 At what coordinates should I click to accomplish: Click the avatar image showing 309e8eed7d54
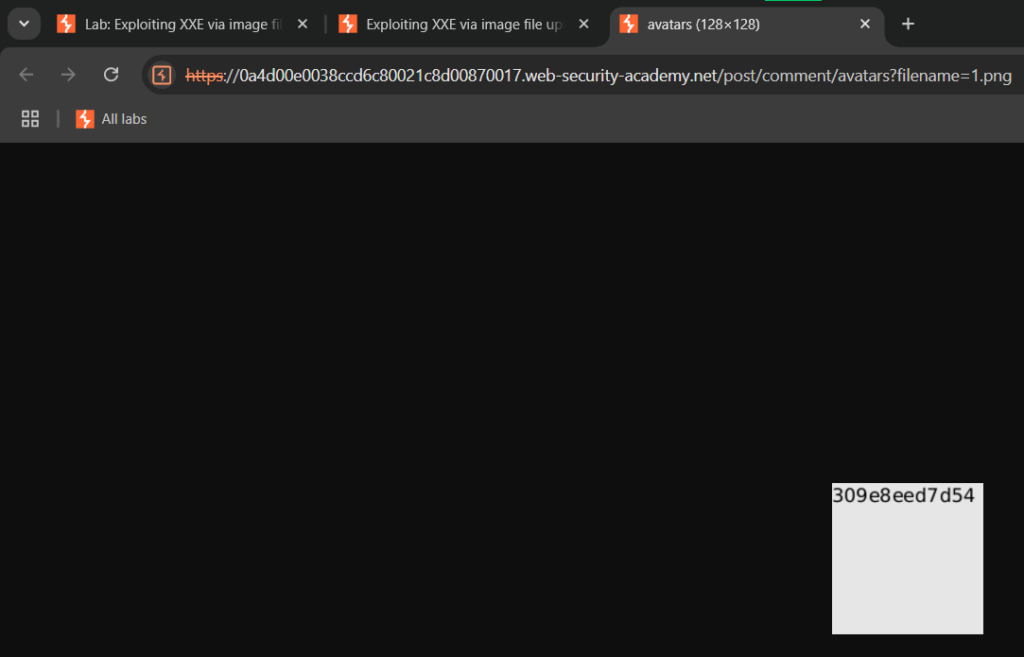(x=907, y=558)
